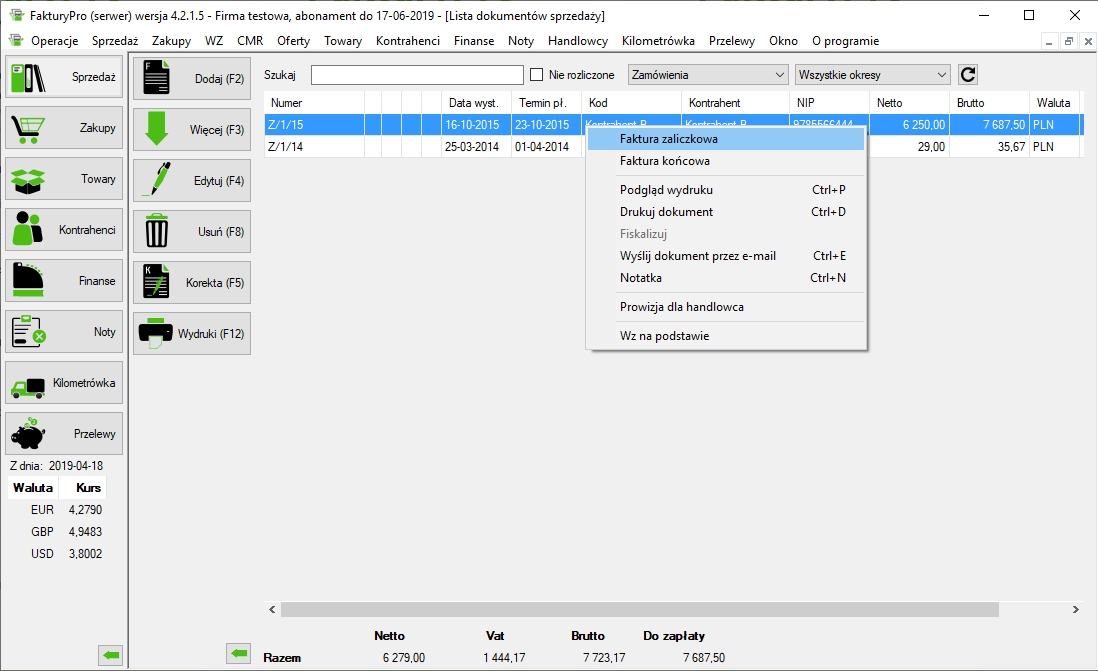Click the Usuń (F8) trash bin button
1098x671 pixels.
click(192, 232)
